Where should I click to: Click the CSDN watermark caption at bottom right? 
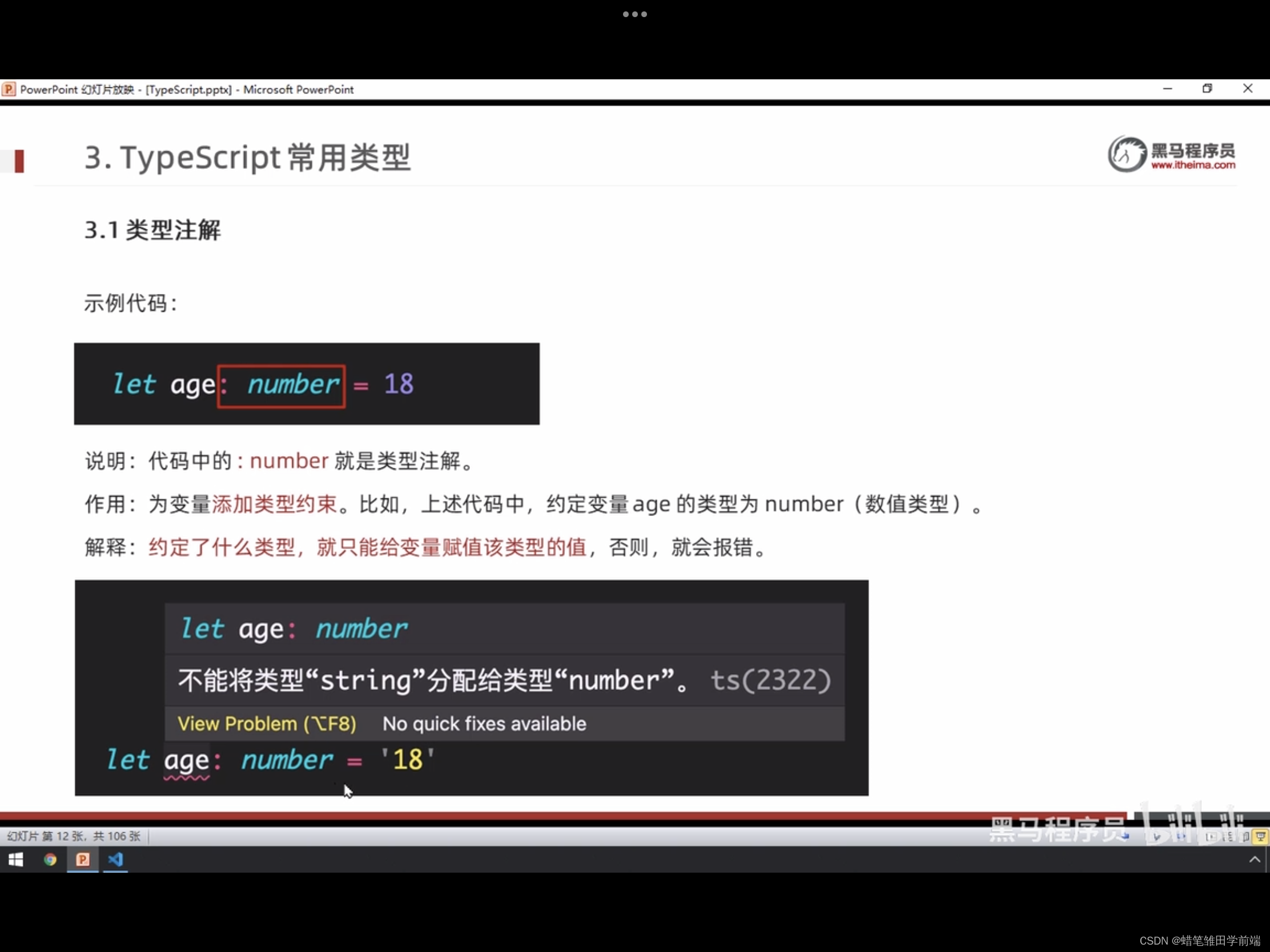(1199, 941)
